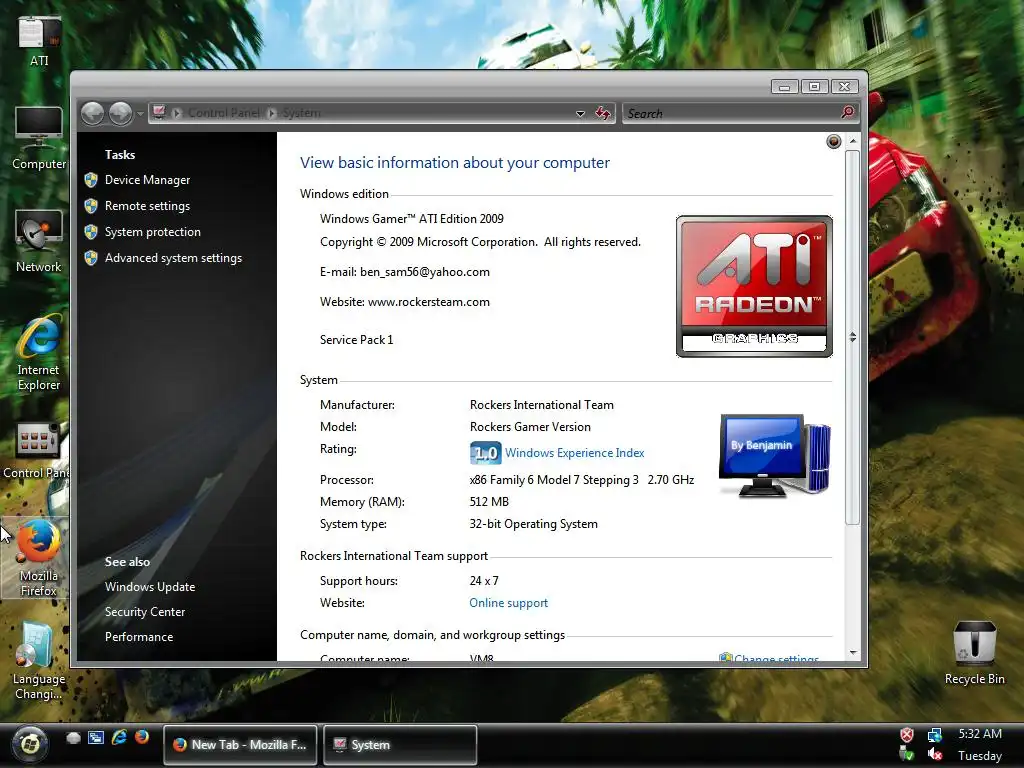Image resolution: width=1024 pixels, height=768 pixels.
Task: Open recent pages dropdown beside Forward arrow
Action: (140, 114)
